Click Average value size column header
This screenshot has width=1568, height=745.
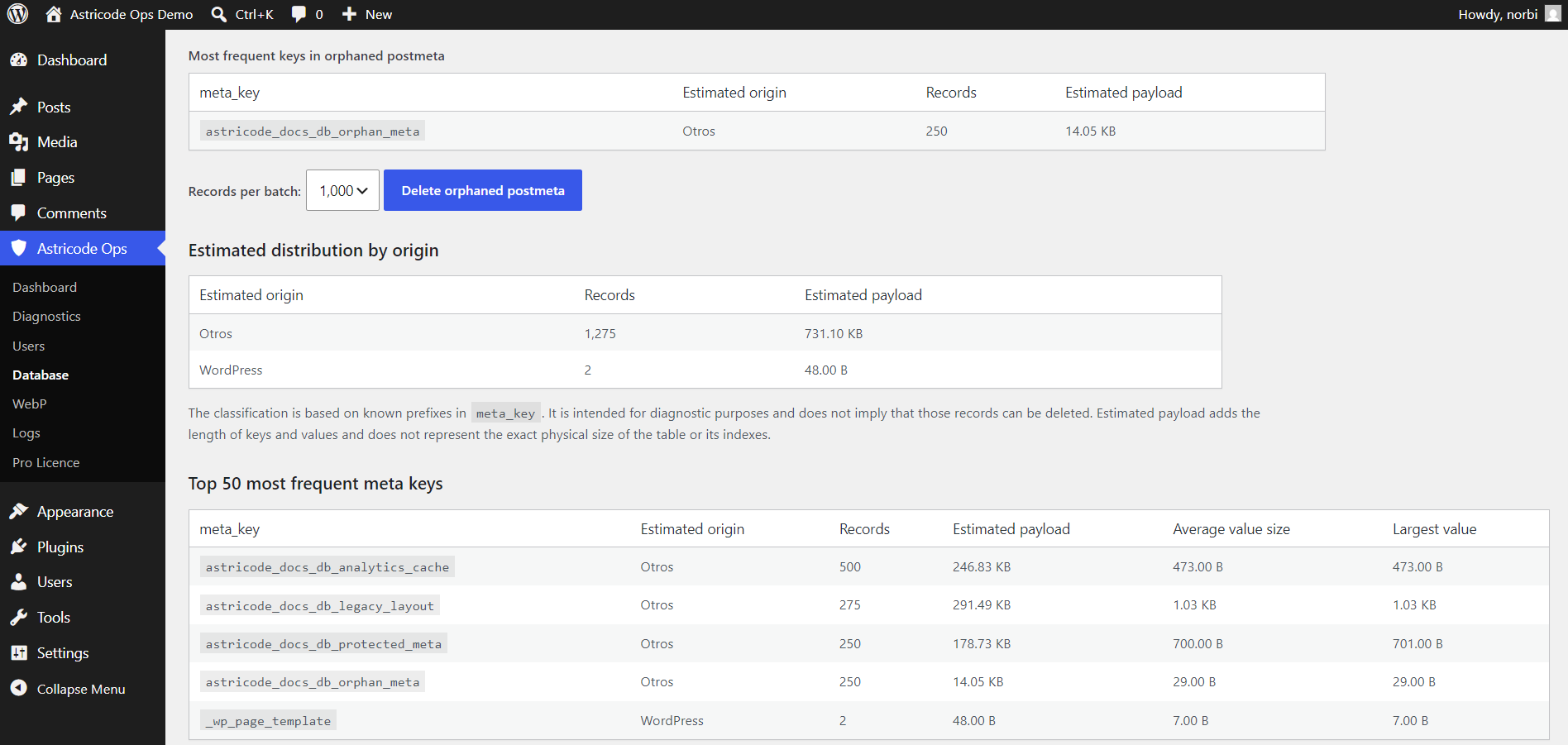pyautogui.click(x=1231, y=529)
